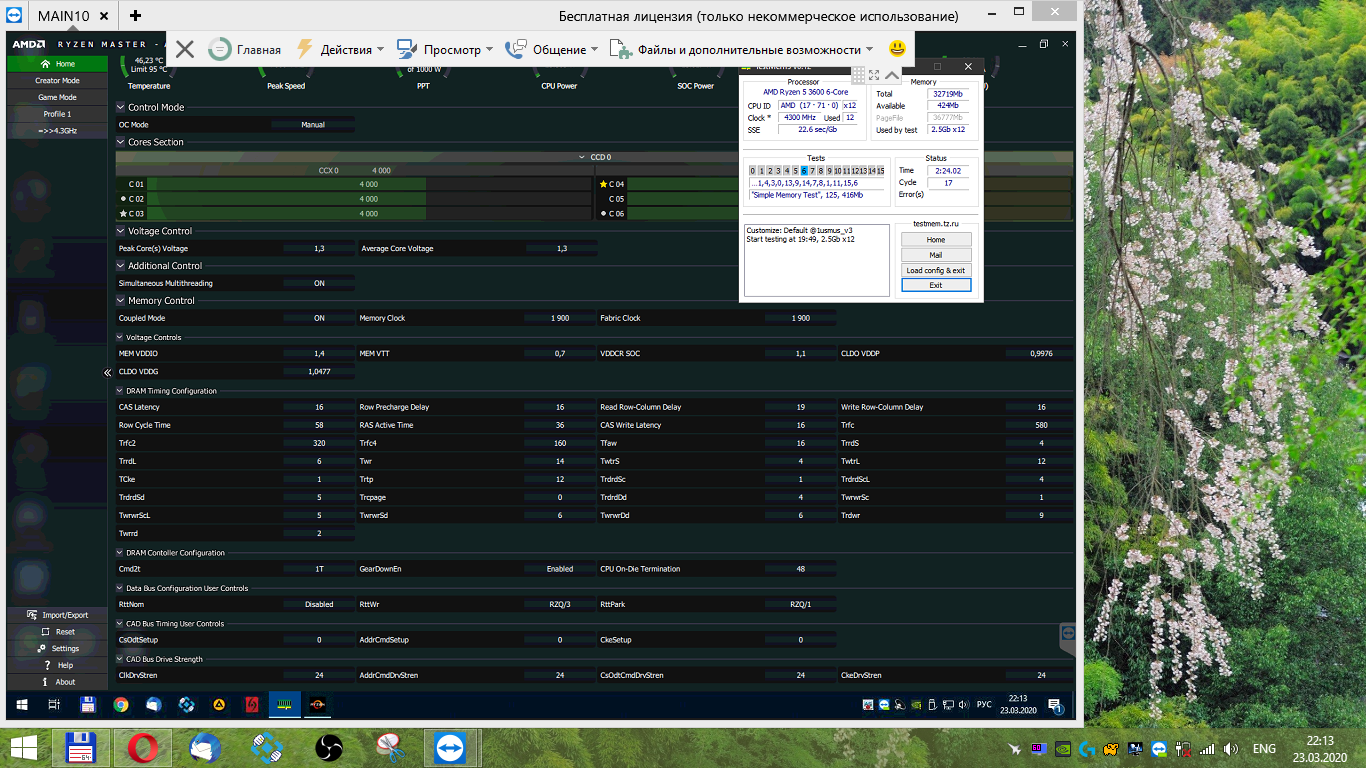
Task: Open Thunderbird from local taskbar
Action: pyautogui.click(x=205, y=748)
